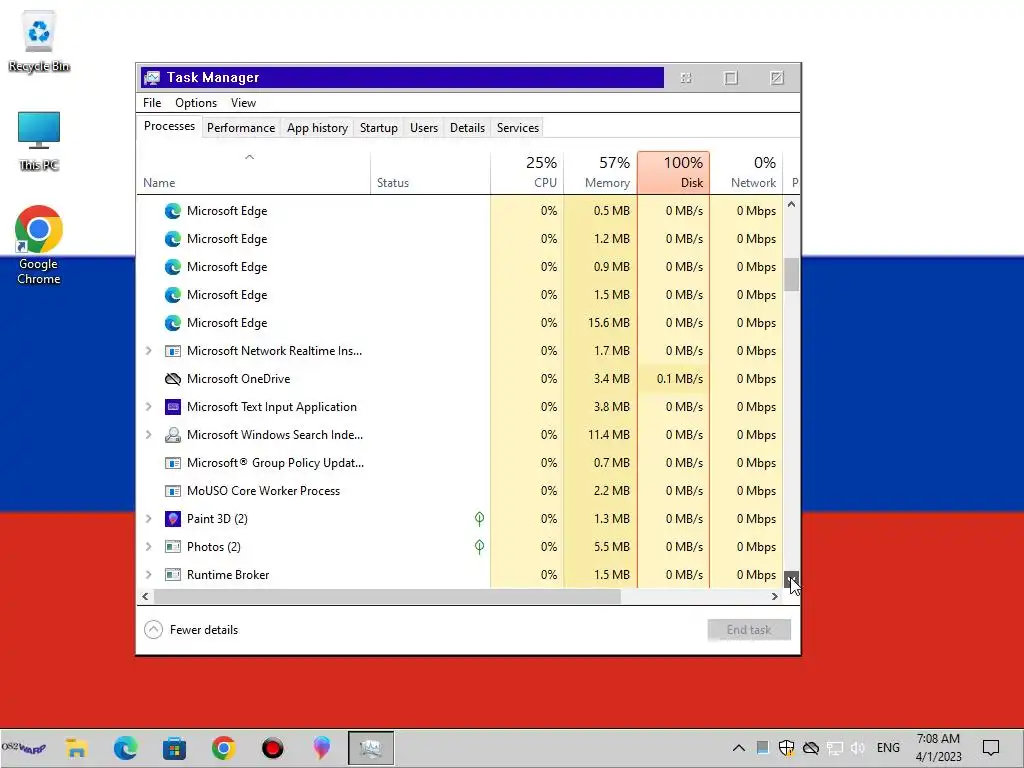1024x768 pixels.
Task: Switch to the Services tab
Action: pos(518,128)
